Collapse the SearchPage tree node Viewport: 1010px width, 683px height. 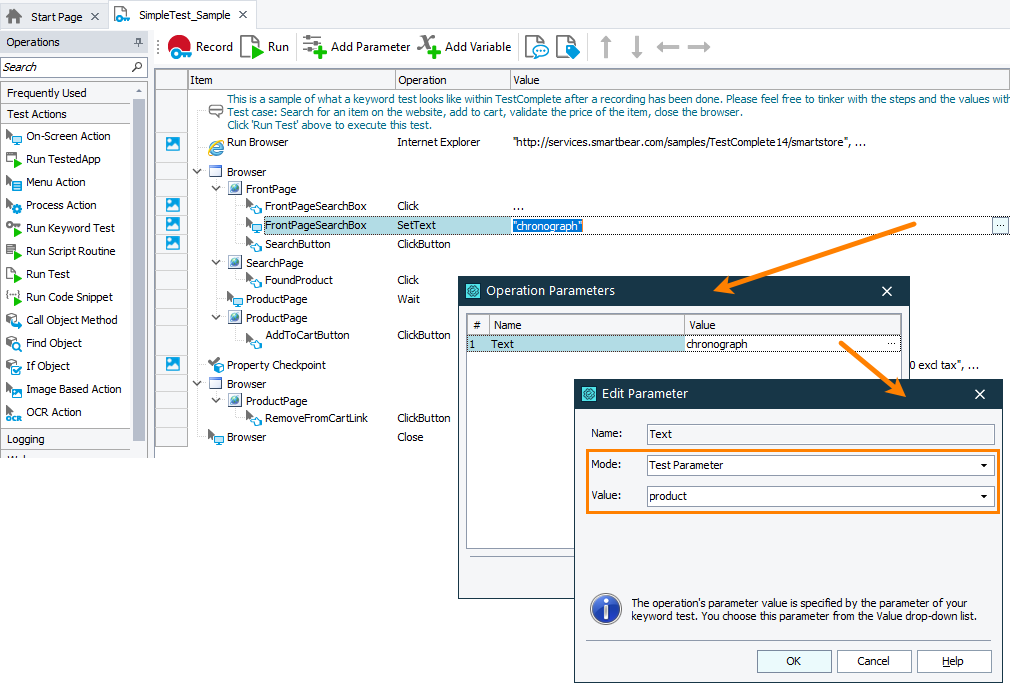(216, 263)
